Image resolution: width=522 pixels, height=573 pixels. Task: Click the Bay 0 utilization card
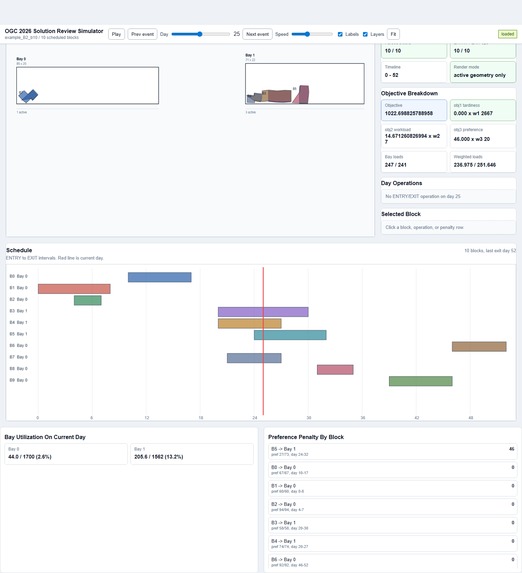(x=66, y=454)
